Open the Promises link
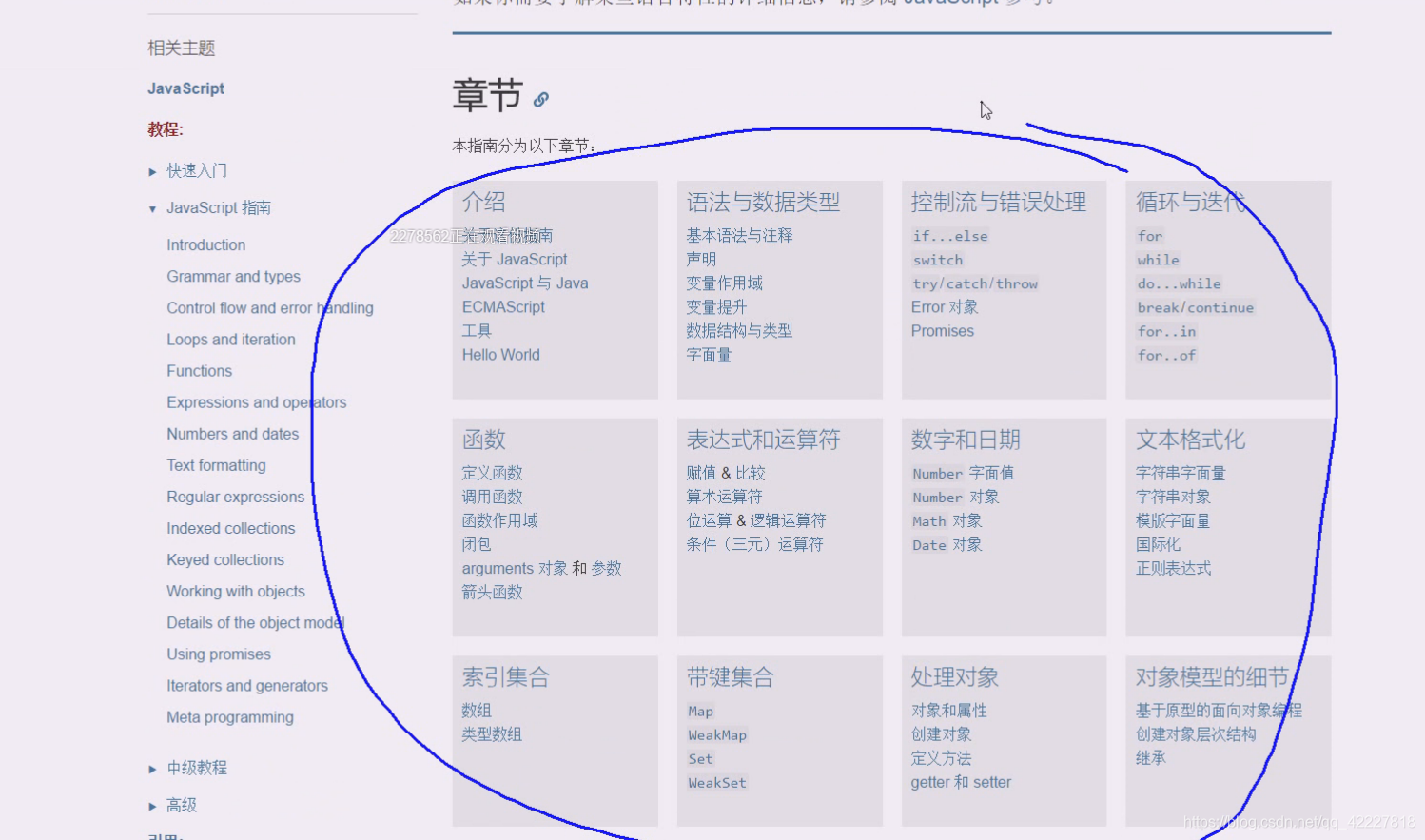 tap(943, 330)
